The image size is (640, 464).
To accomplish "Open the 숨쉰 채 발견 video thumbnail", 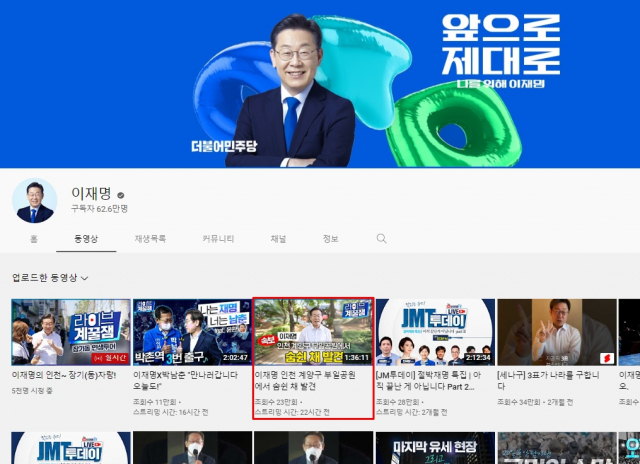I will point(313,332).
